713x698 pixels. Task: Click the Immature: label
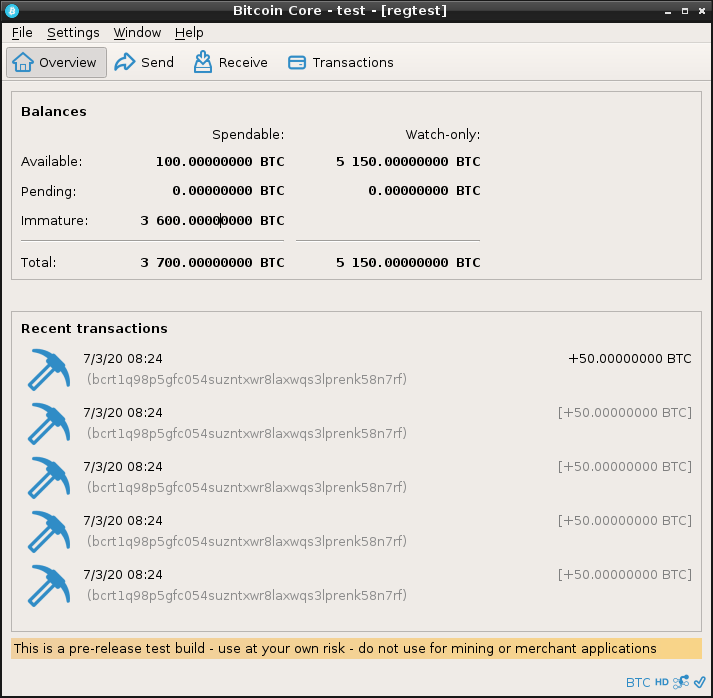tap(55, 221)
